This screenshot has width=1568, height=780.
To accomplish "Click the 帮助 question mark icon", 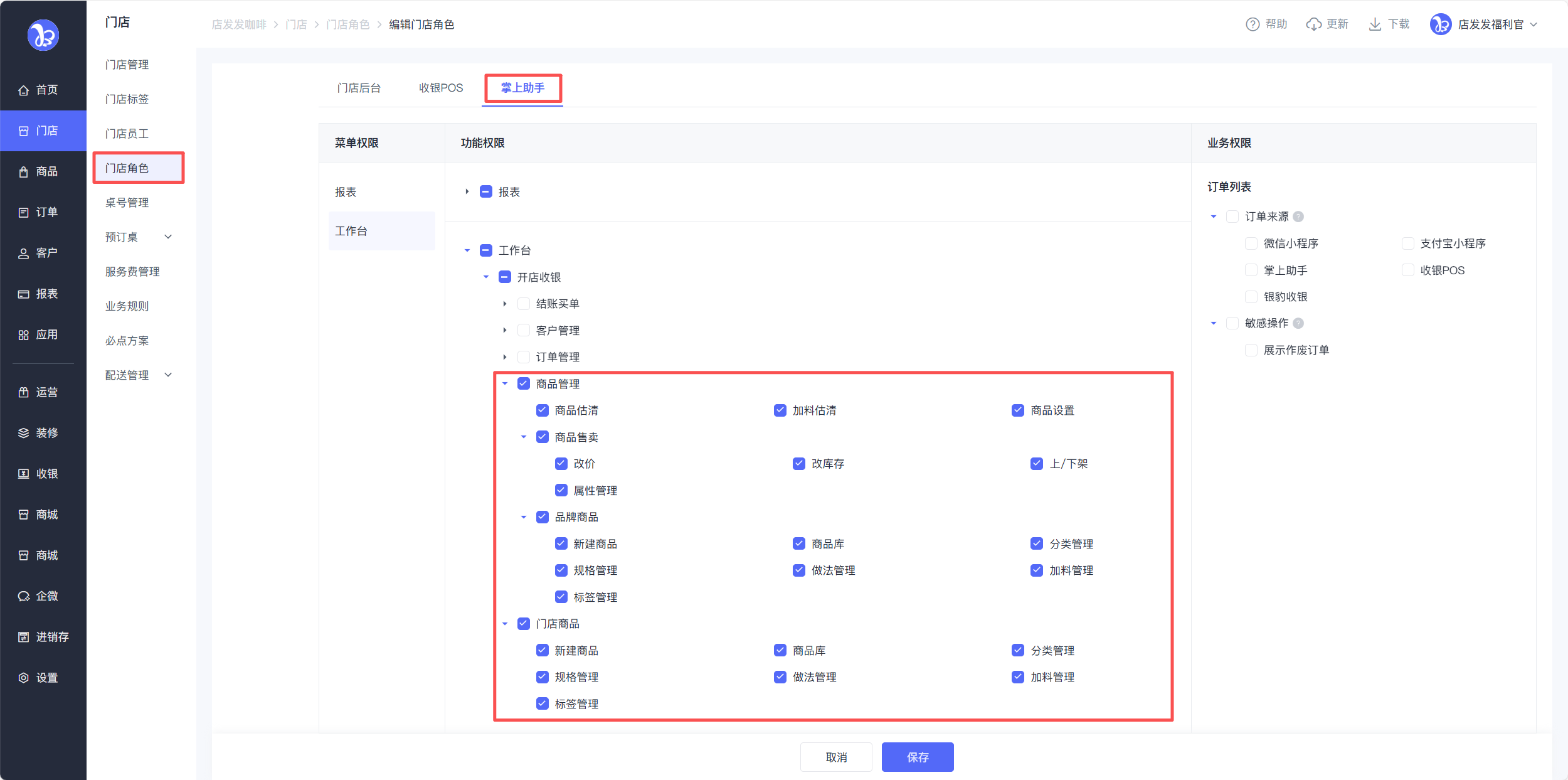I will 1252,24.
